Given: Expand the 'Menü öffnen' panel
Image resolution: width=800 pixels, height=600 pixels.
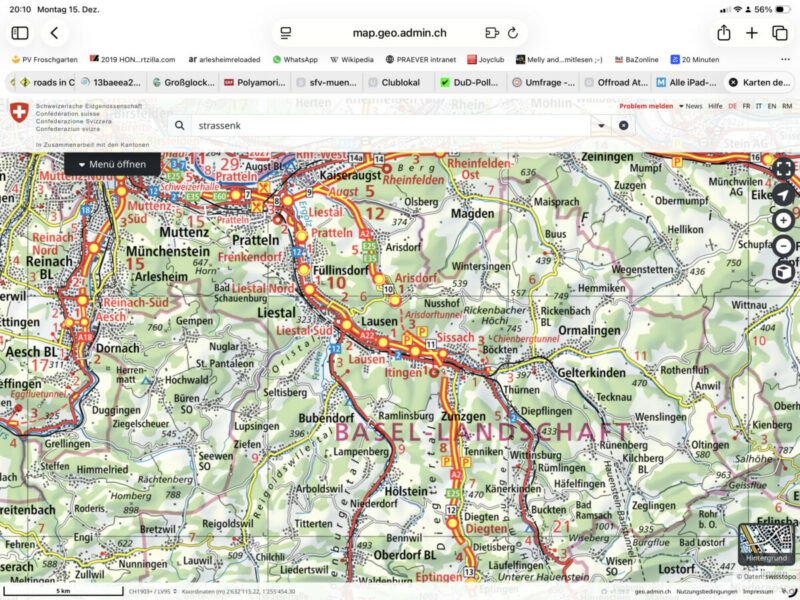Looking at the screenshot, I should point(112,164).
